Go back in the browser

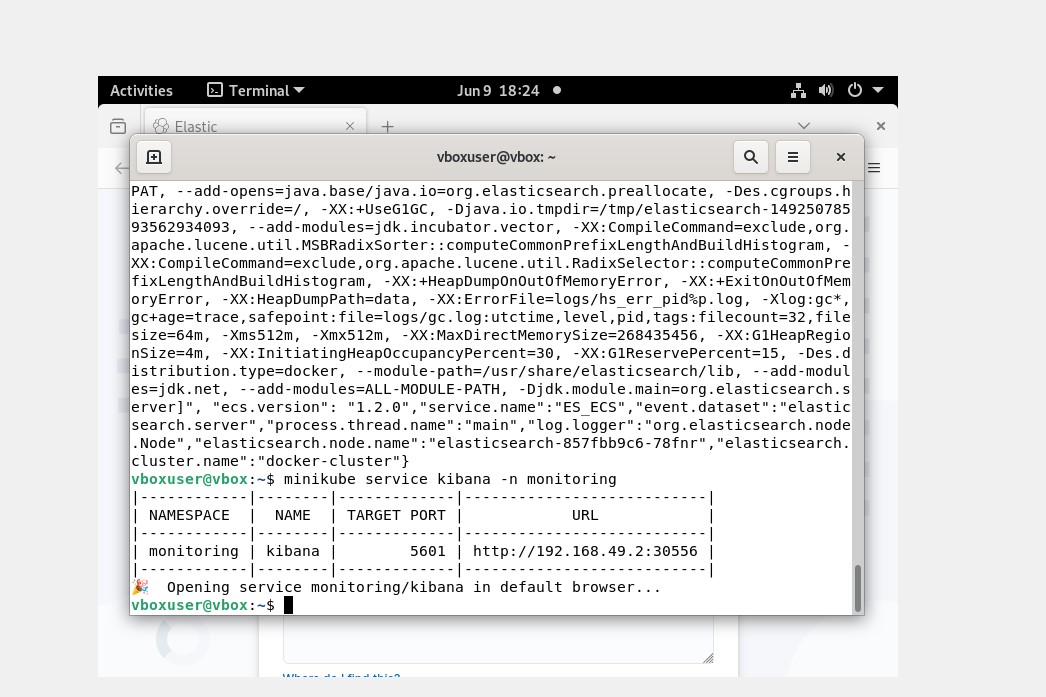120,168
